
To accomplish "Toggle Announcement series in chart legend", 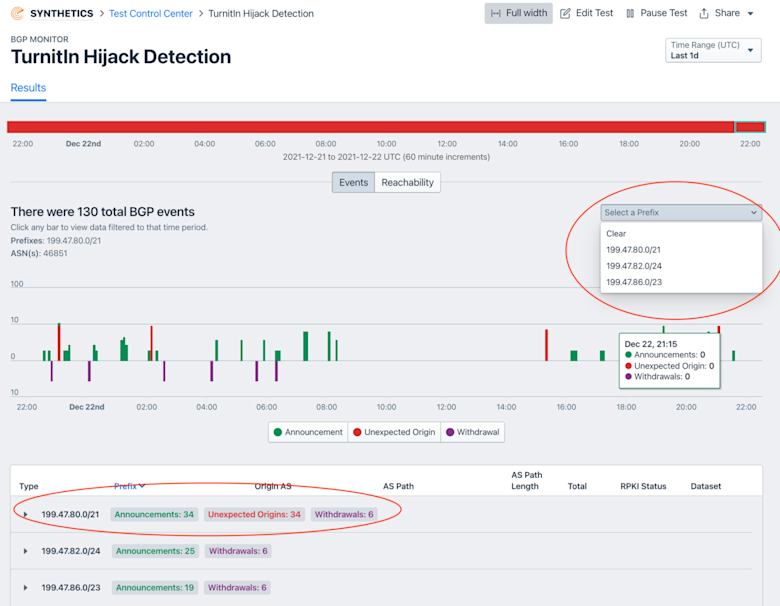I will [x=308, y=432].
